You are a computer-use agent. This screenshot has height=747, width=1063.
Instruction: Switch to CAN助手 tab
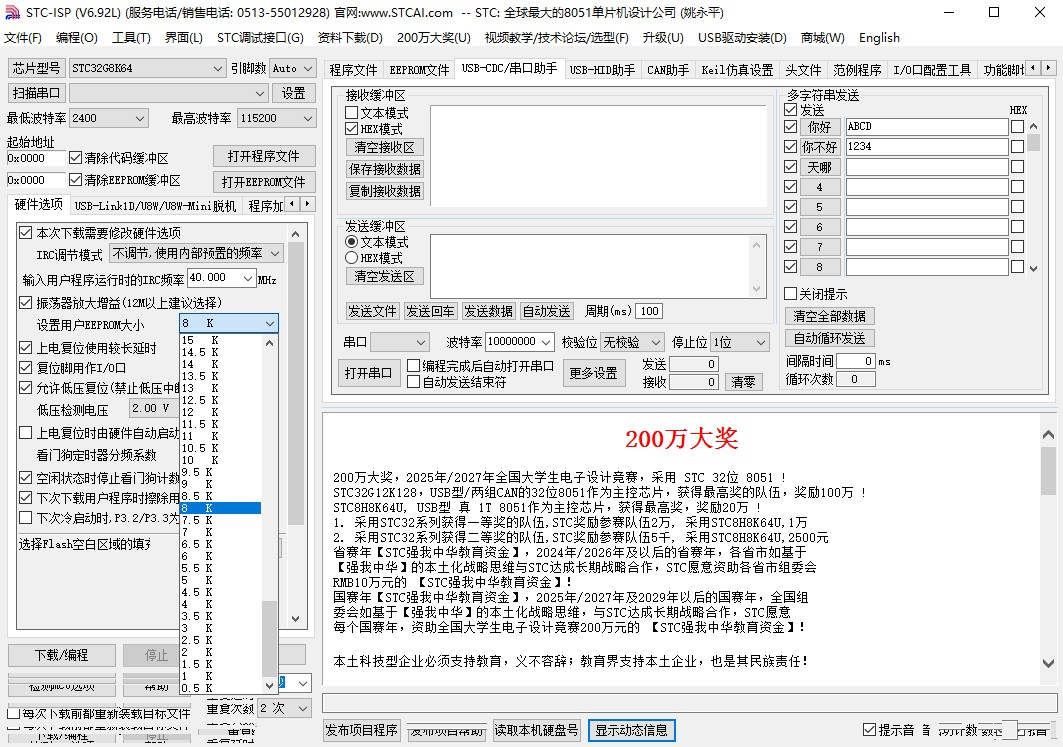point(668,70)
